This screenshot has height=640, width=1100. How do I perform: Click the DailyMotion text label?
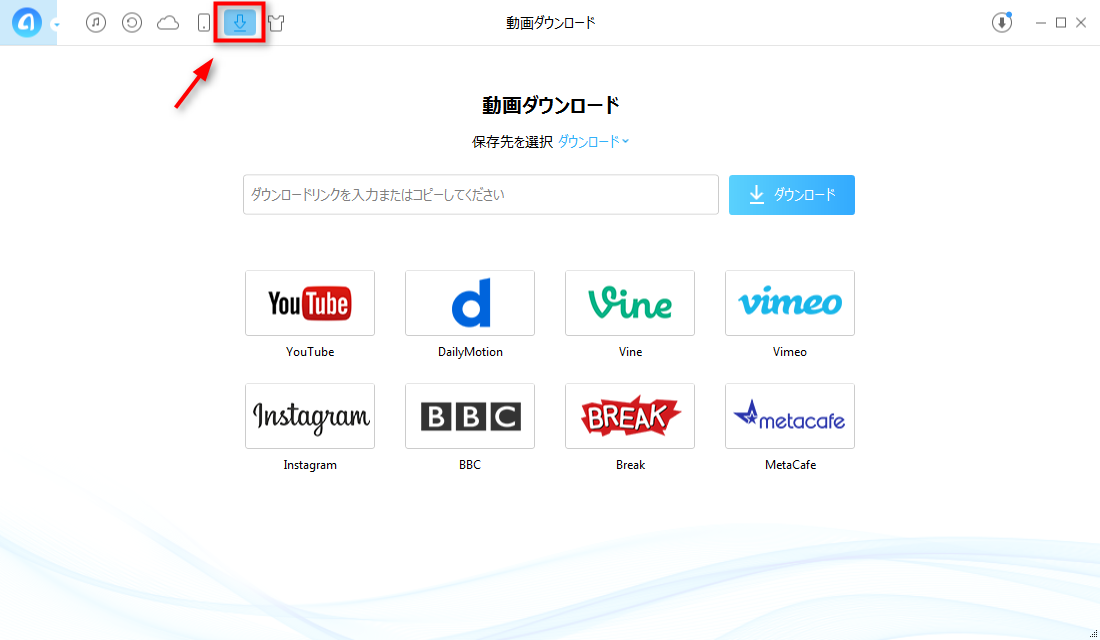[470, 352]
